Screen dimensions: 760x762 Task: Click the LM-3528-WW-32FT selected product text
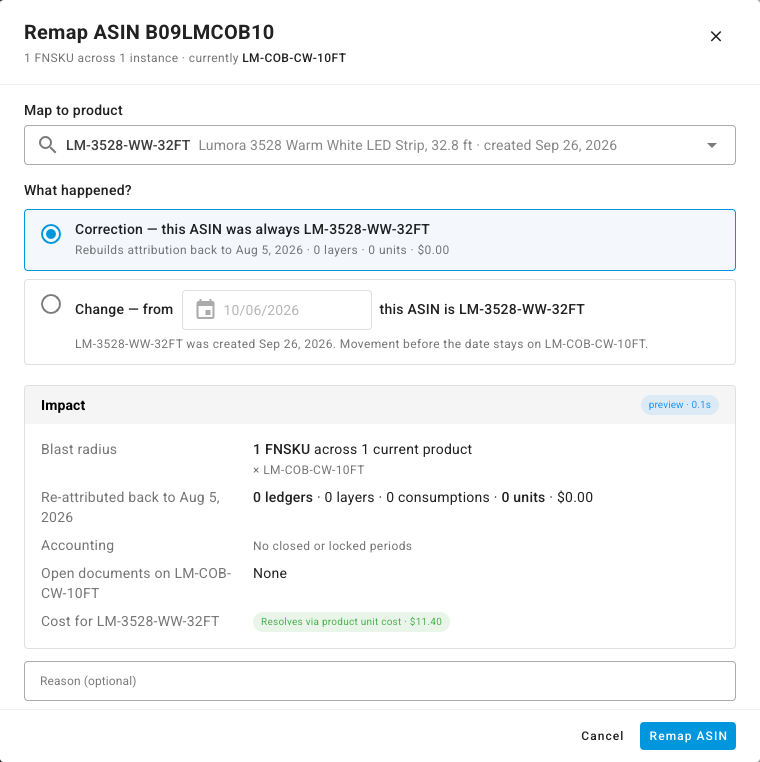click(128, 145)
